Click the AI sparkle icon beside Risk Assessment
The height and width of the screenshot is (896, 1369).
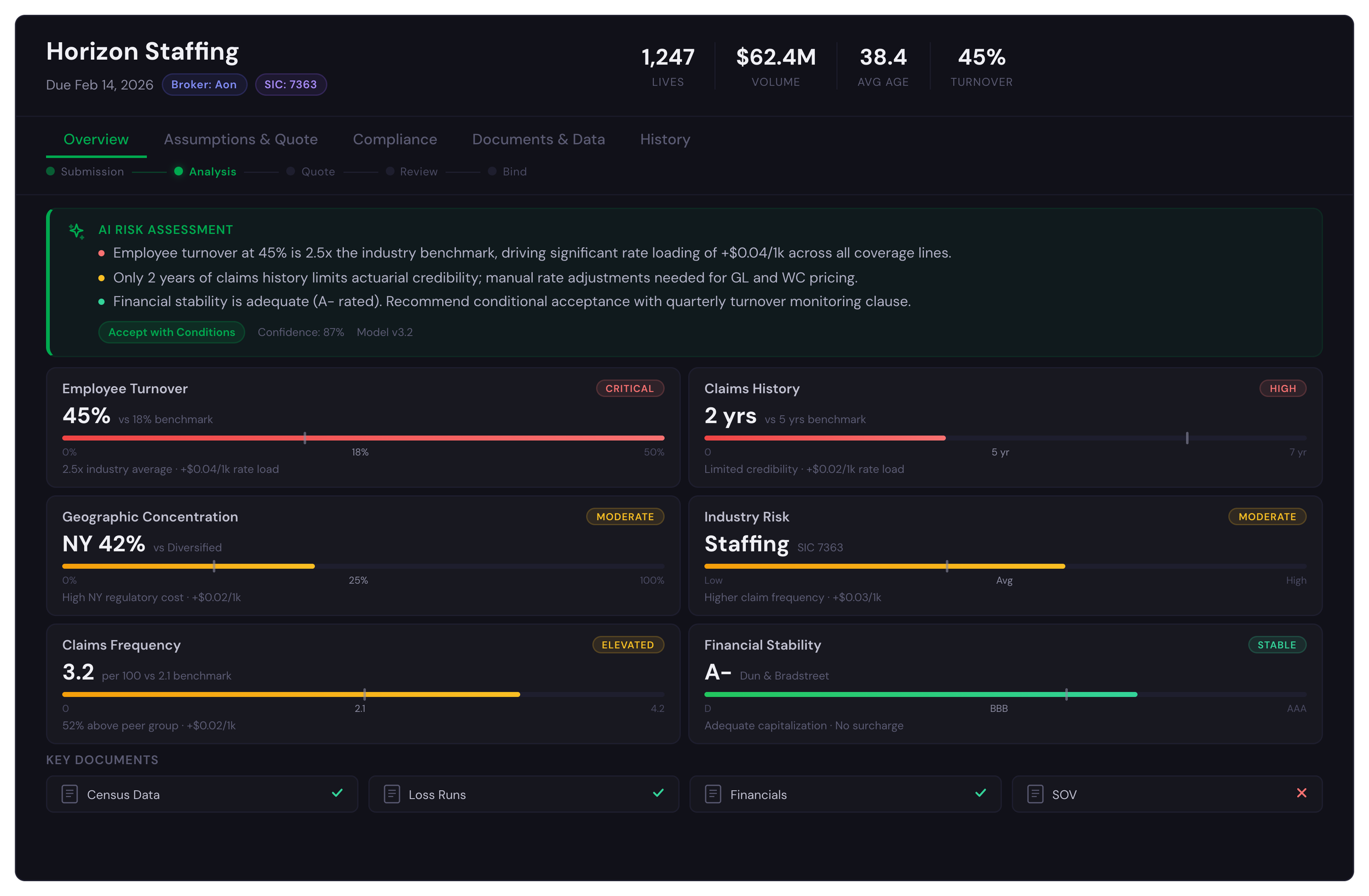click(x=77, y=231)
